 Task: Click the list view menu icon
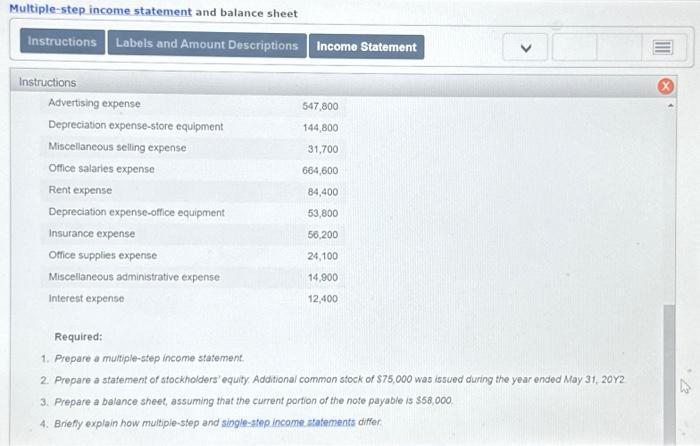(x=662, y=47)
